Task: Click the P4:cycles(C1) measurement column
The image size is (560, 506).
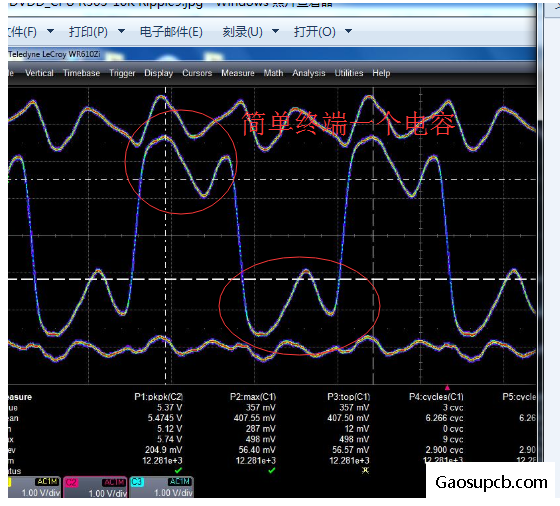Action: click(x=436, y=397)
